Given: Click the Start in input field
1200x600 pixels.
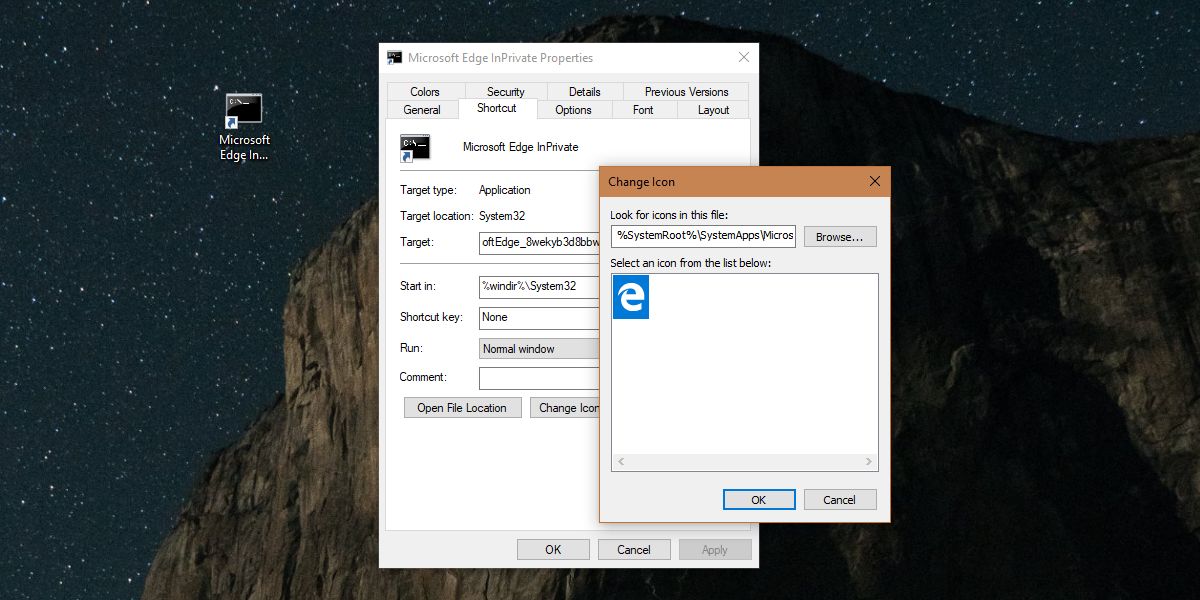Looking at the screenshot, I should coord(539,286).
